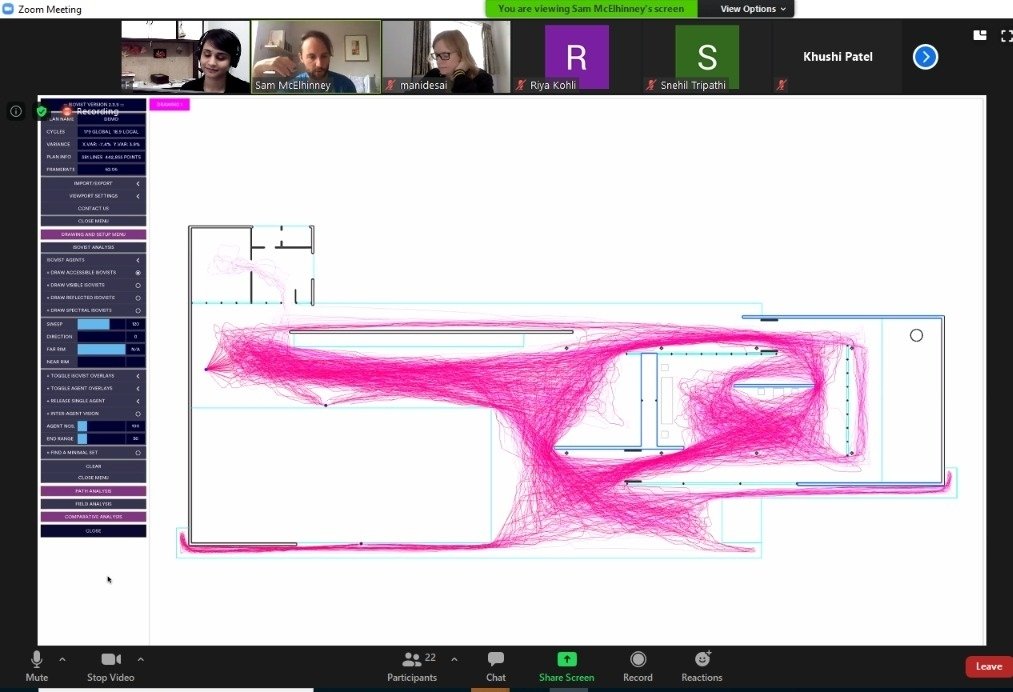Open caret next to Participants count
1013x692 pixels.
click(454, 659)
